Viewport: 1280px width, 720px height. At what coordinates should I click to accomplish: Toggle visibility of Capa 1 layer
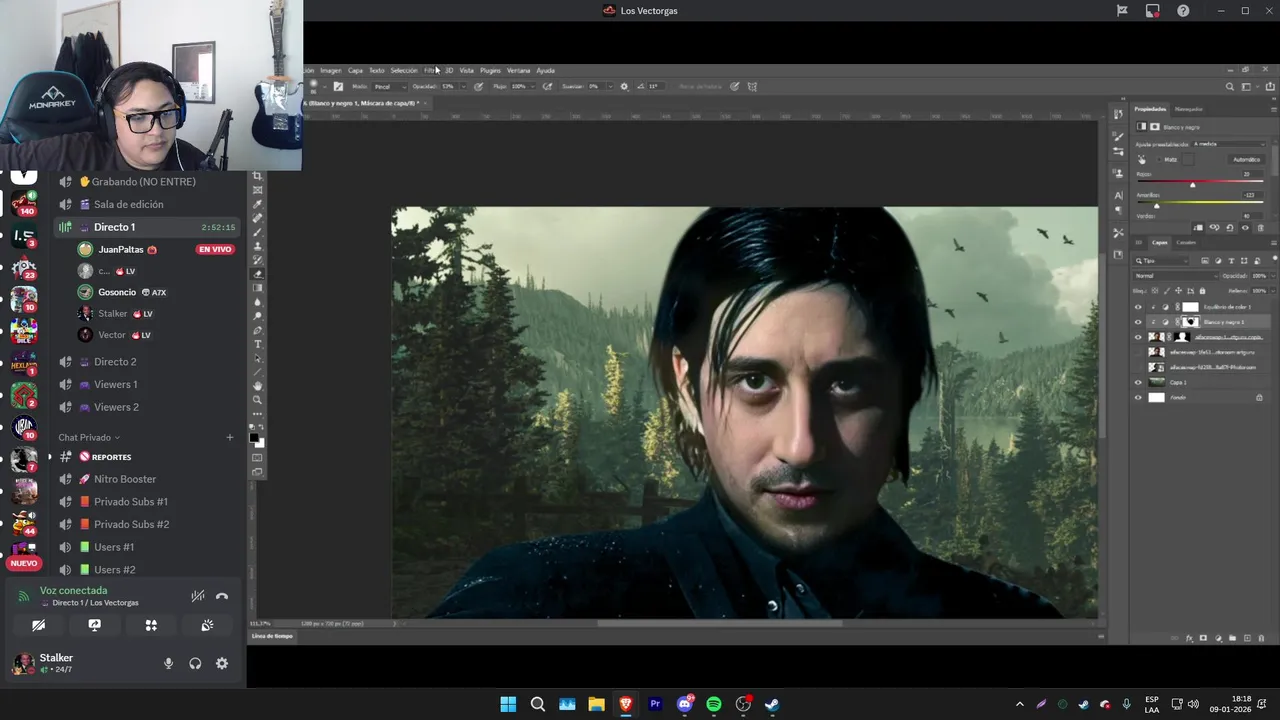click(x=1137, y=382)
